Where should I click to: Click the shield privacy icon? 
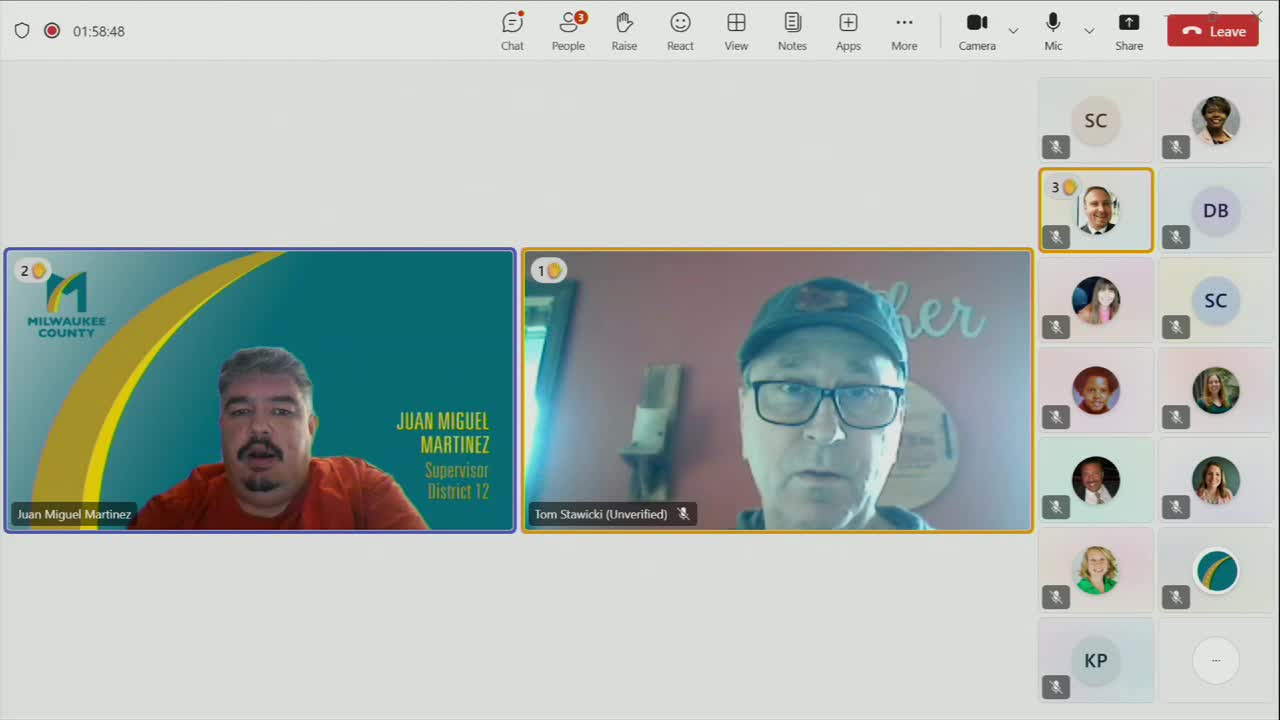[x=22, y=31]
